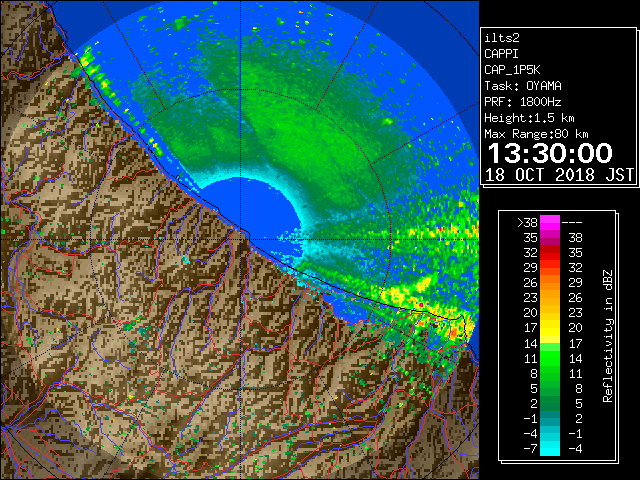
Task: Click the red 32 dBZ legend swatch
Action: click(x=550, y=253)
